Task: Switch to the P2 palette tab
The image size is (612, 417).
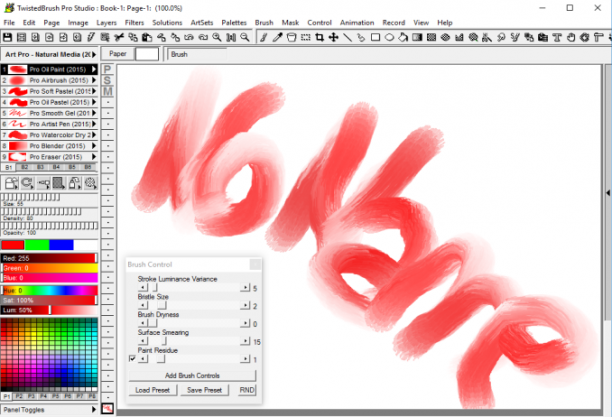Action: coord(19,396)
